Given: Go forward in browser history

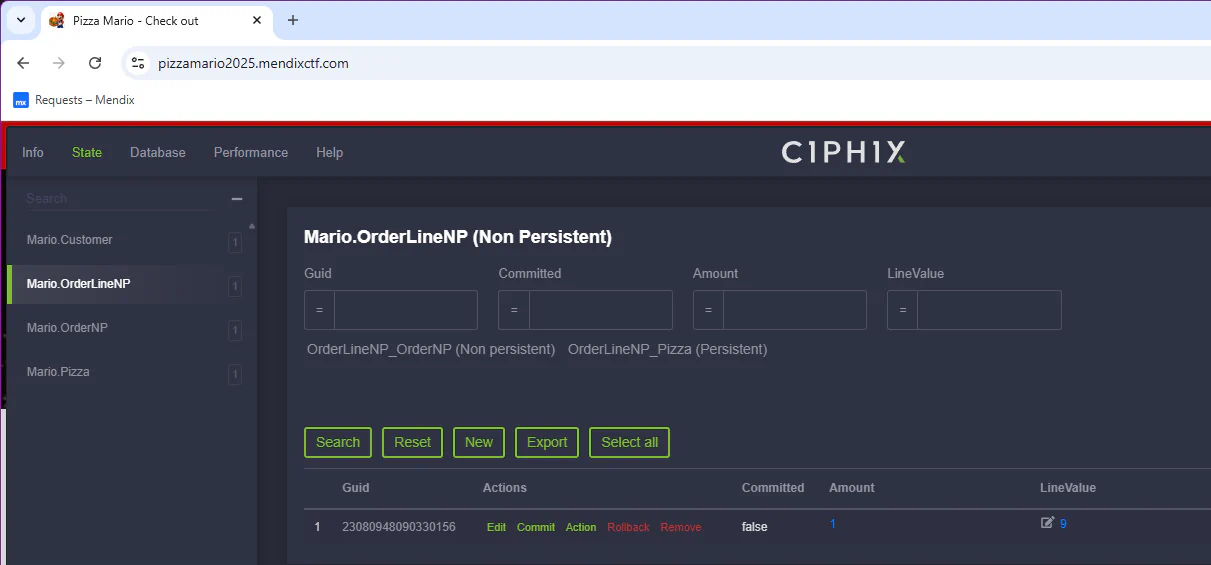Looking at the screenshot, I should point(59,63).
